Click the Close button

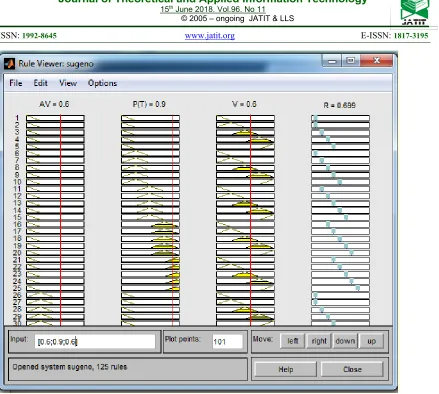352,369
